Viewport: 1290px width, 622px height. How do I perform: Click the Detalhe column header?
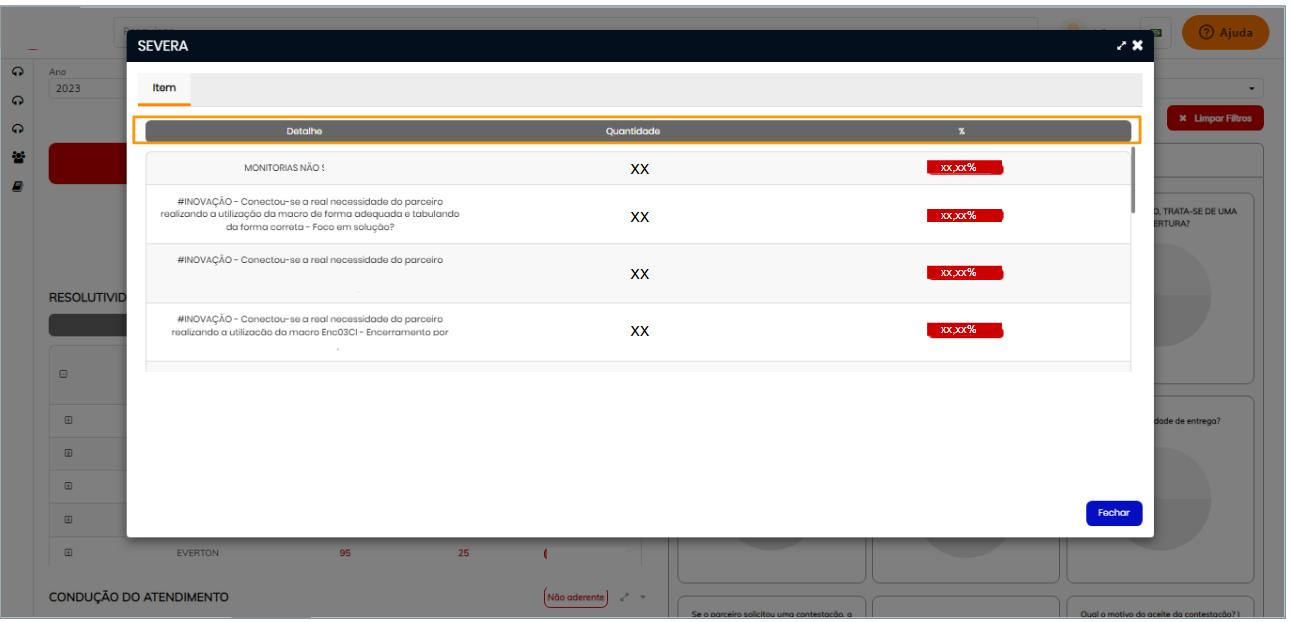point(304,131)
